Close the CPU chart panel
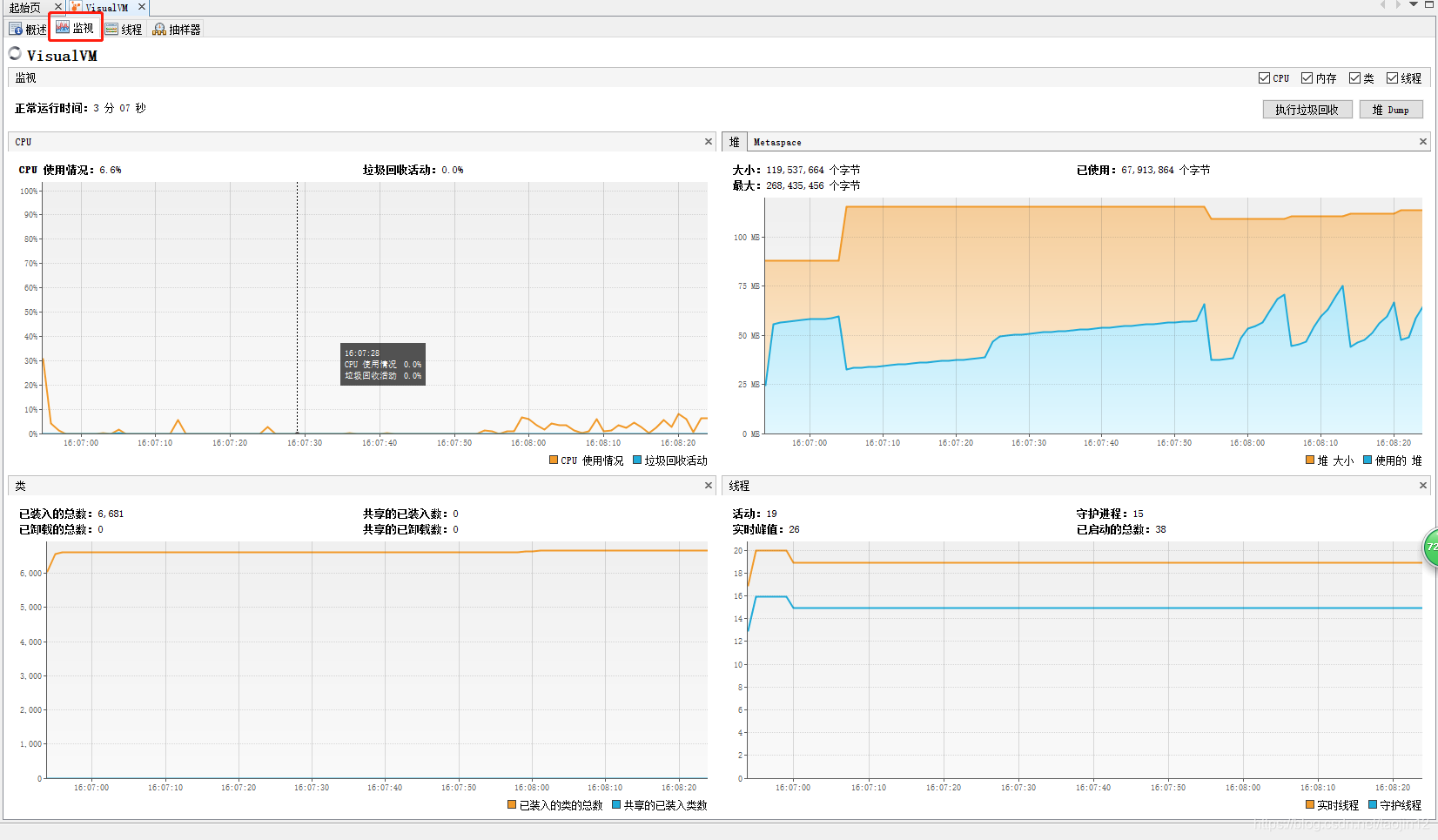The height and width of the screenshot is (840, 1438). 709,141
